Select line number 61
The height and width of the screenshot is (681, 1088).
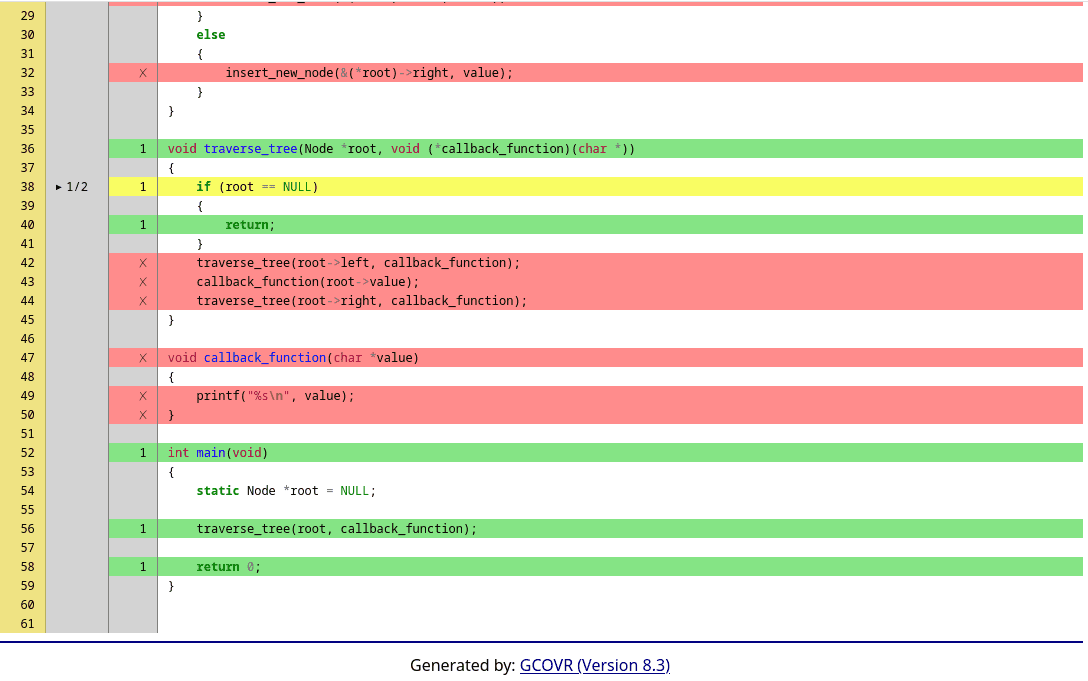click(27, 623)
